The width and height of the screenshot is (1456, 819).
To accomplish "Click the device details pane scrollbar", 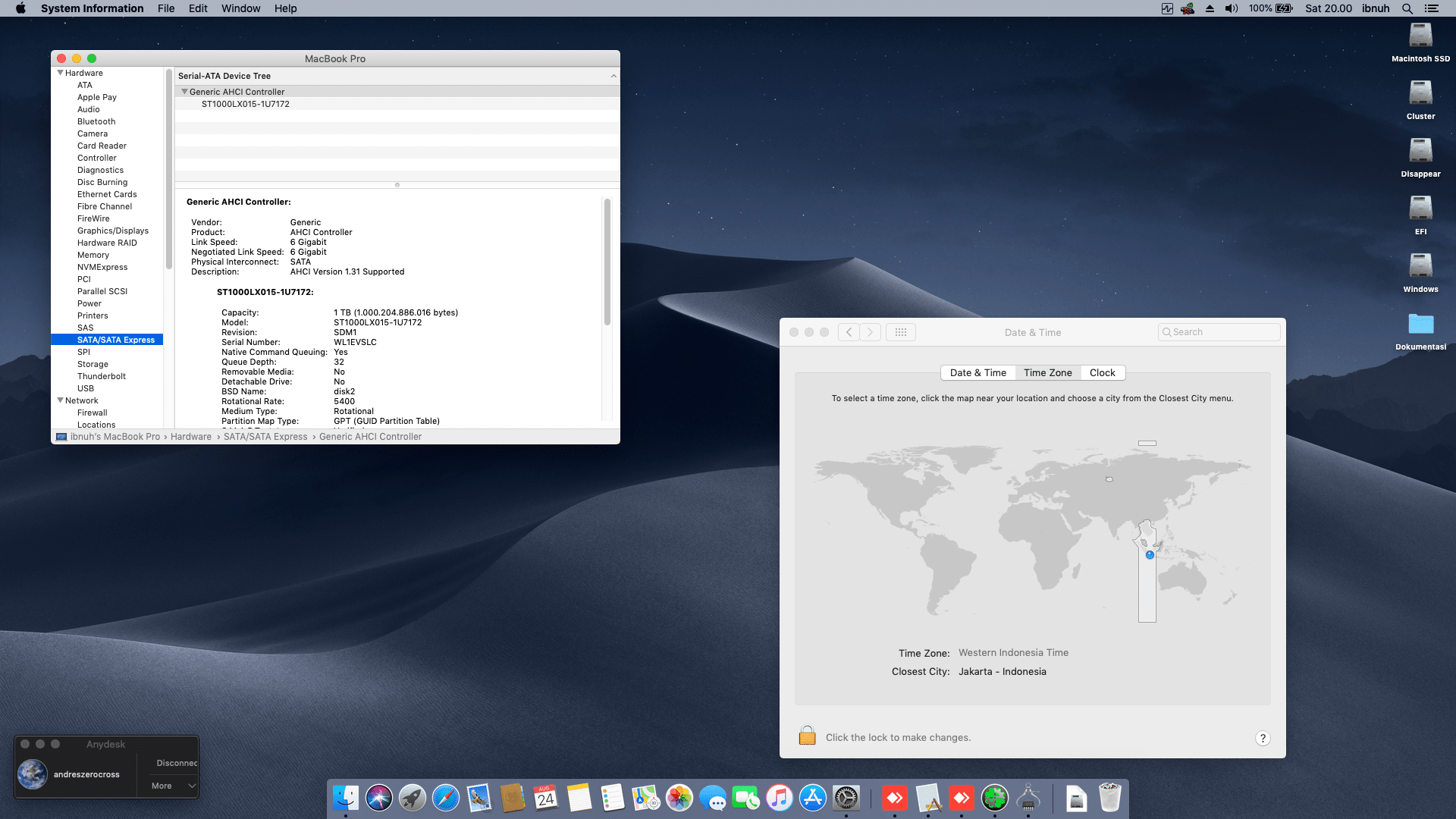I will (607, 262).
